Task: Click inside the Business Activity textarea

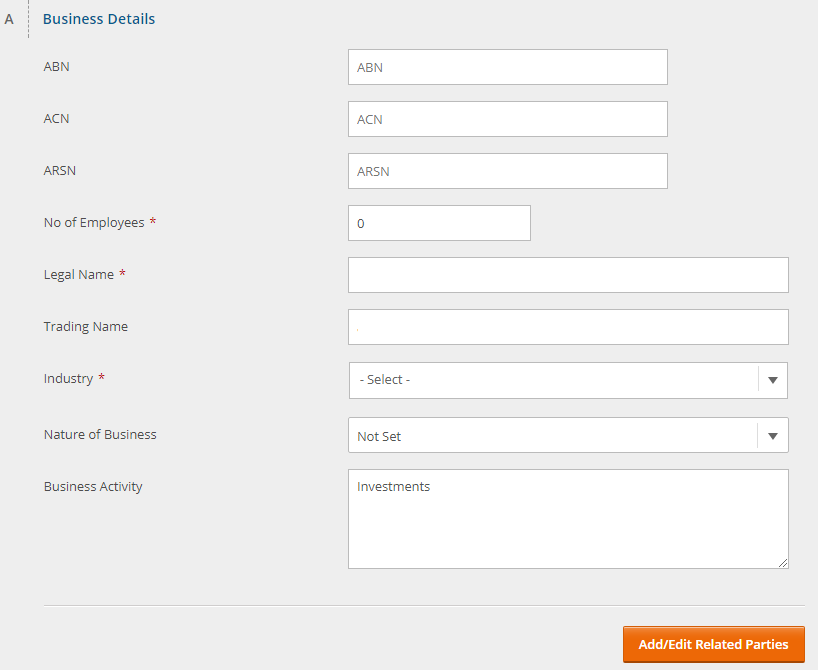Action: click(x=568, y=519)
